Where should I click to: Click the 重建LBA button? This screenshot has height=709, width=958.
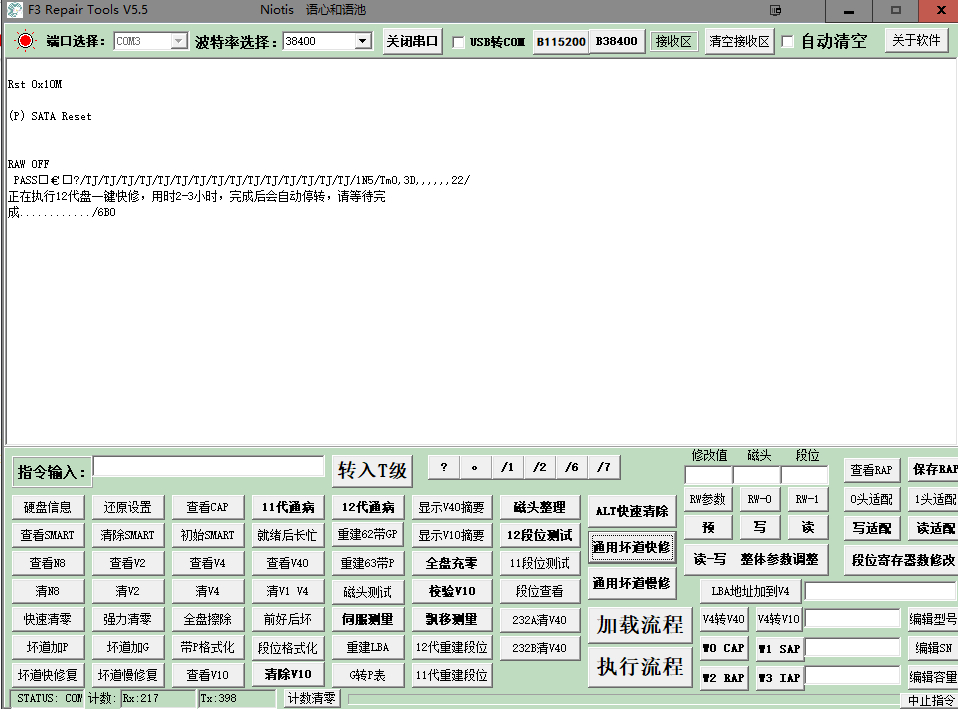pyautogui.click(x=368, y=648)
